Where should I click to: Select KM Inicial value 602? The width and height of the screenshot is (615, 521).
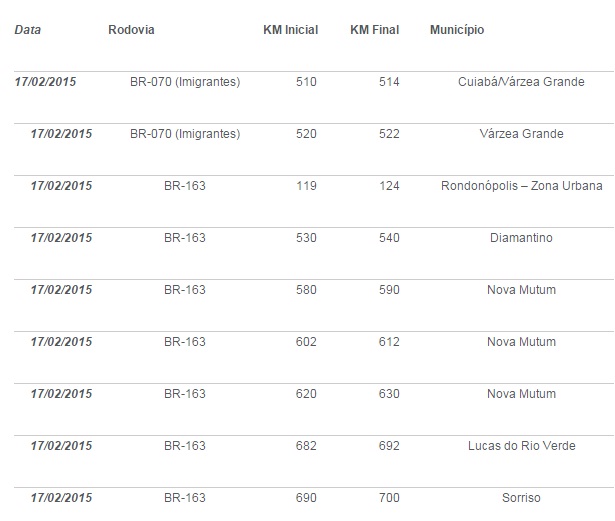coord(306,342)
